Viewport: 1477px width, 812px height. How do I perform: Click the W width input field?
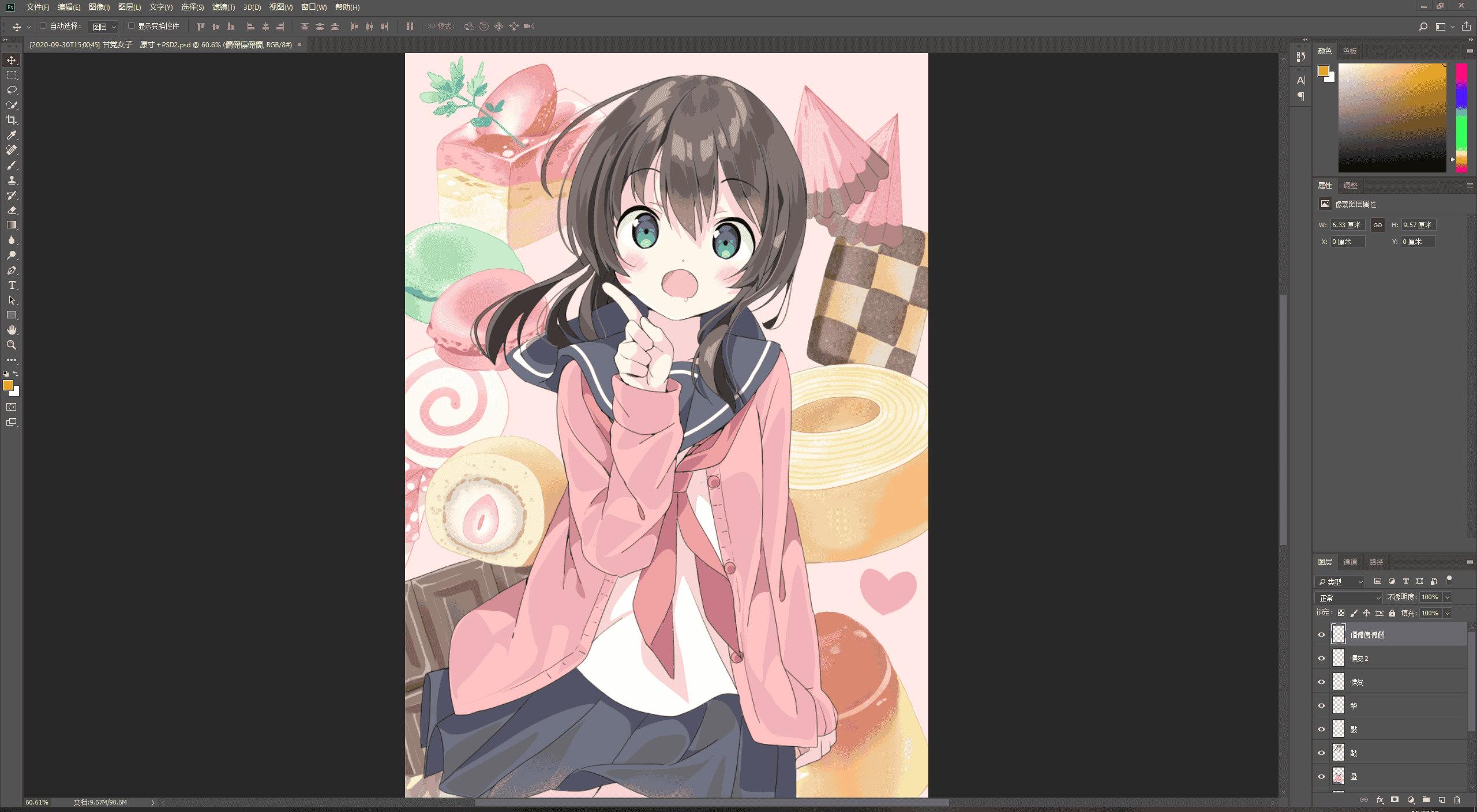(x=1348, y=225)
